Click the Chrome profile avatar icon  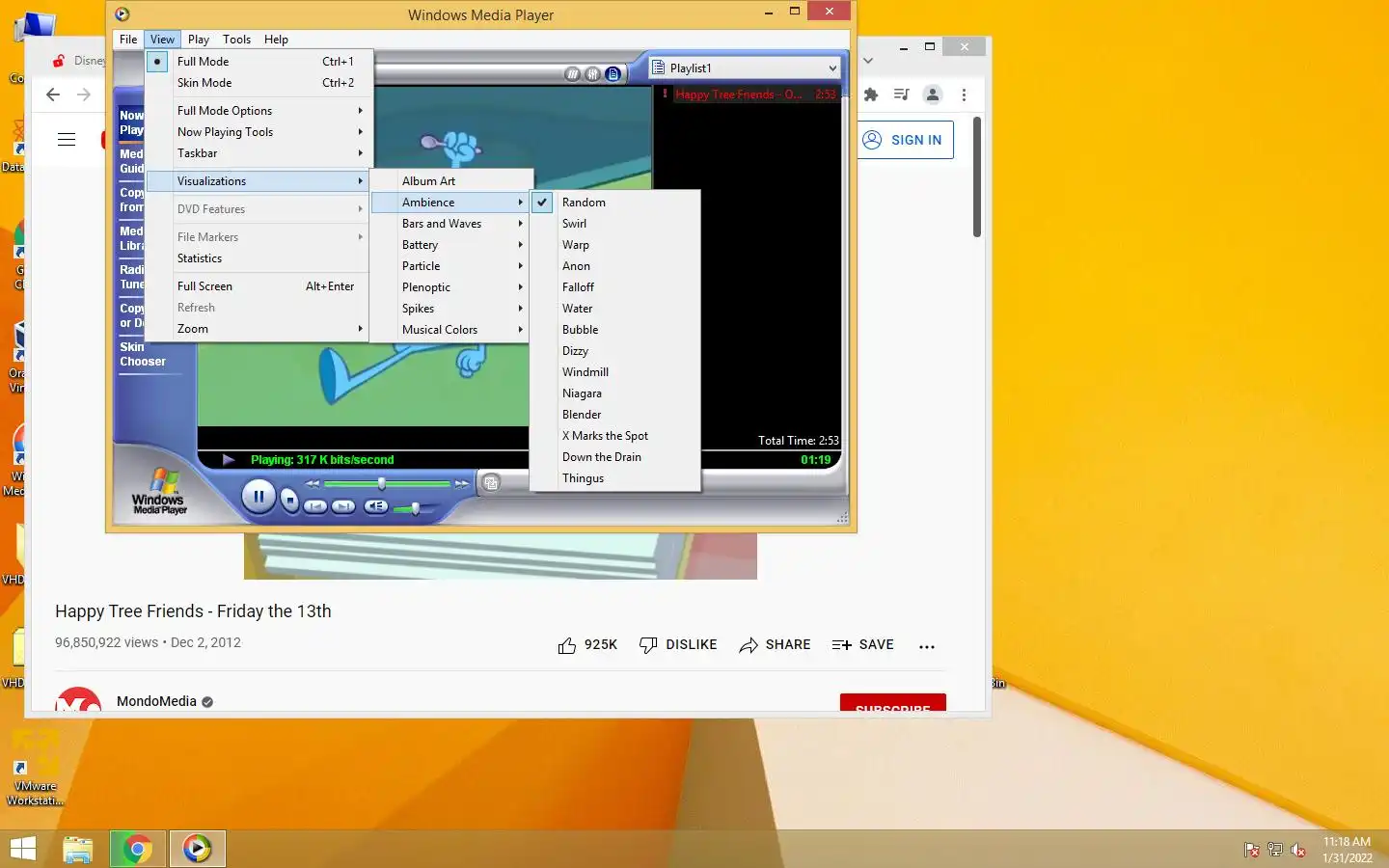[933, 95]
